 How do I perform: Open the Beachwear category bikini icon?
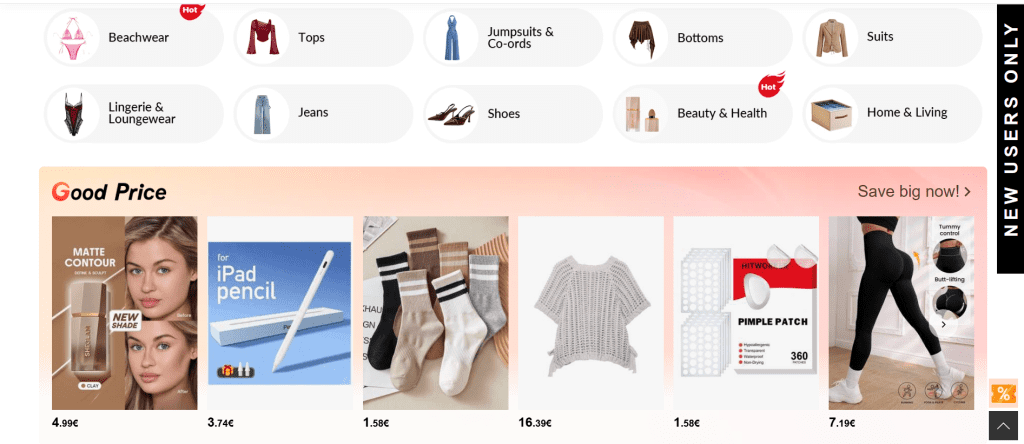coord(72,37)
